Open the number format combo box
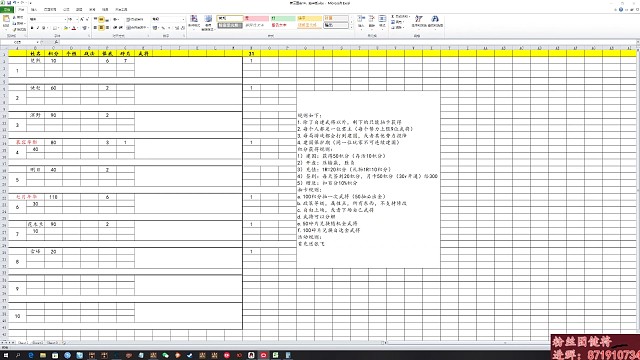The width and height of the screenshot is (640, 360). 168,19
